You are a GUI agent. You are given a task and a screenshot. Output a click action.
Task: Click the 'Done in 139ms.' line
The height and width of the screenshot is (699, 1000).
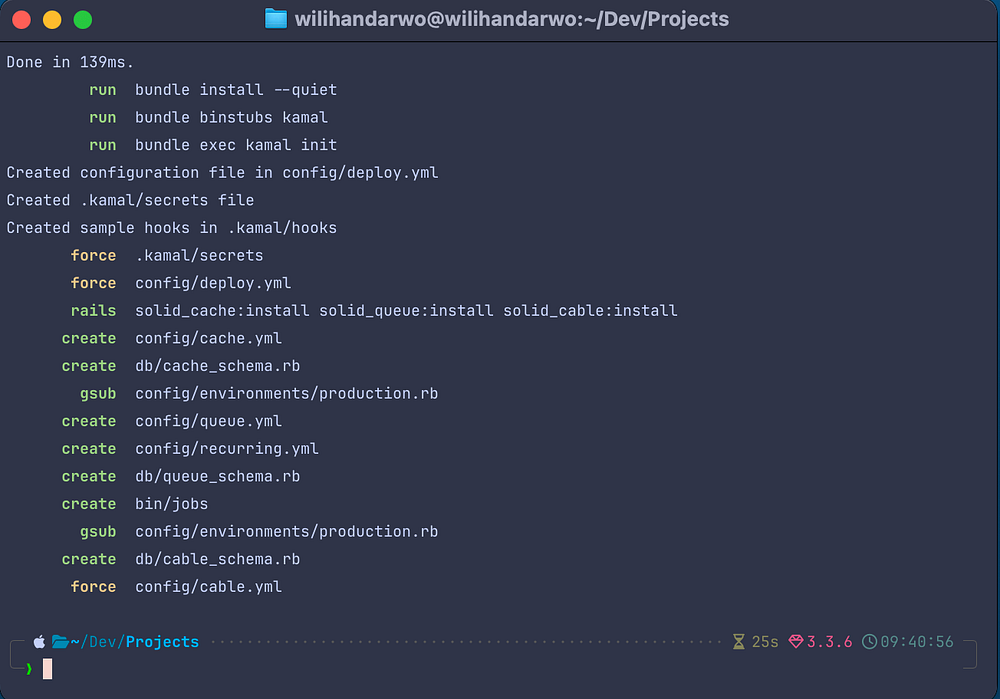tap(70, 63)
